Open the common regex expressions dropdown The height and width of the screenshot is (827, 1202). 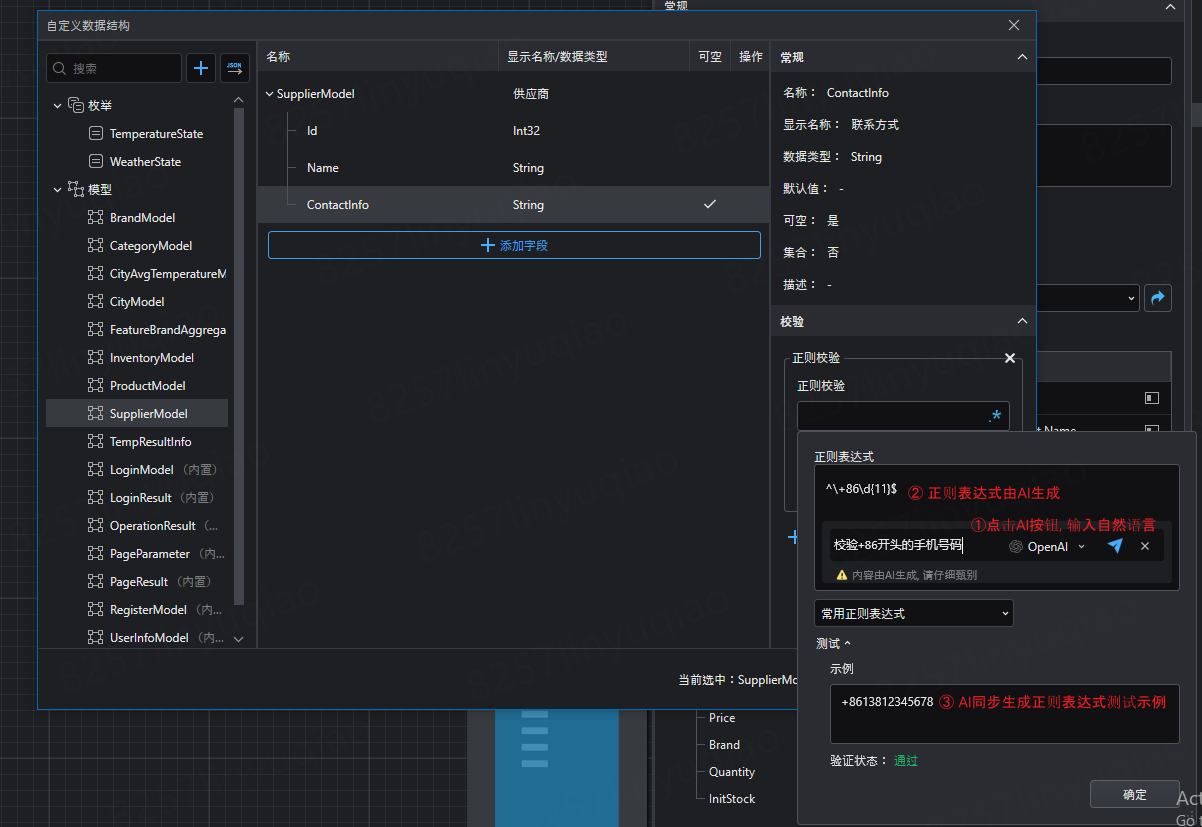[913, 613]
